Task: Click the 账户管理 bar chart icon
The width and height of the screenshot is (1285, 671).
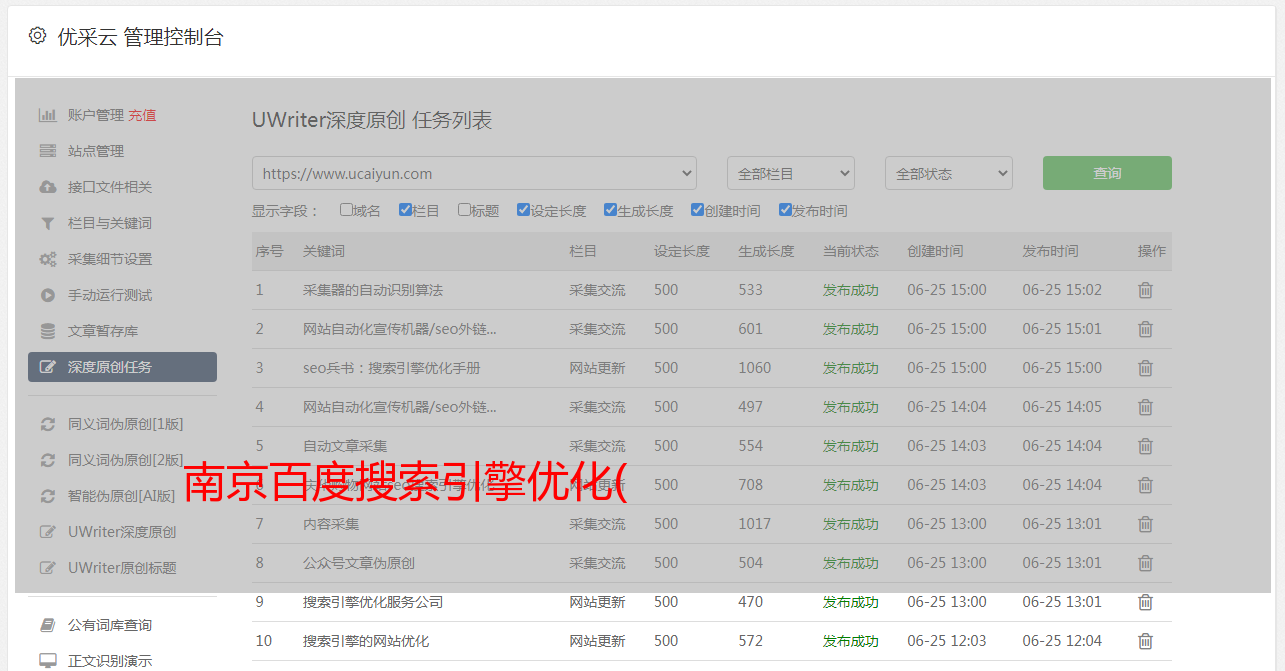Action: coord(47,115)
